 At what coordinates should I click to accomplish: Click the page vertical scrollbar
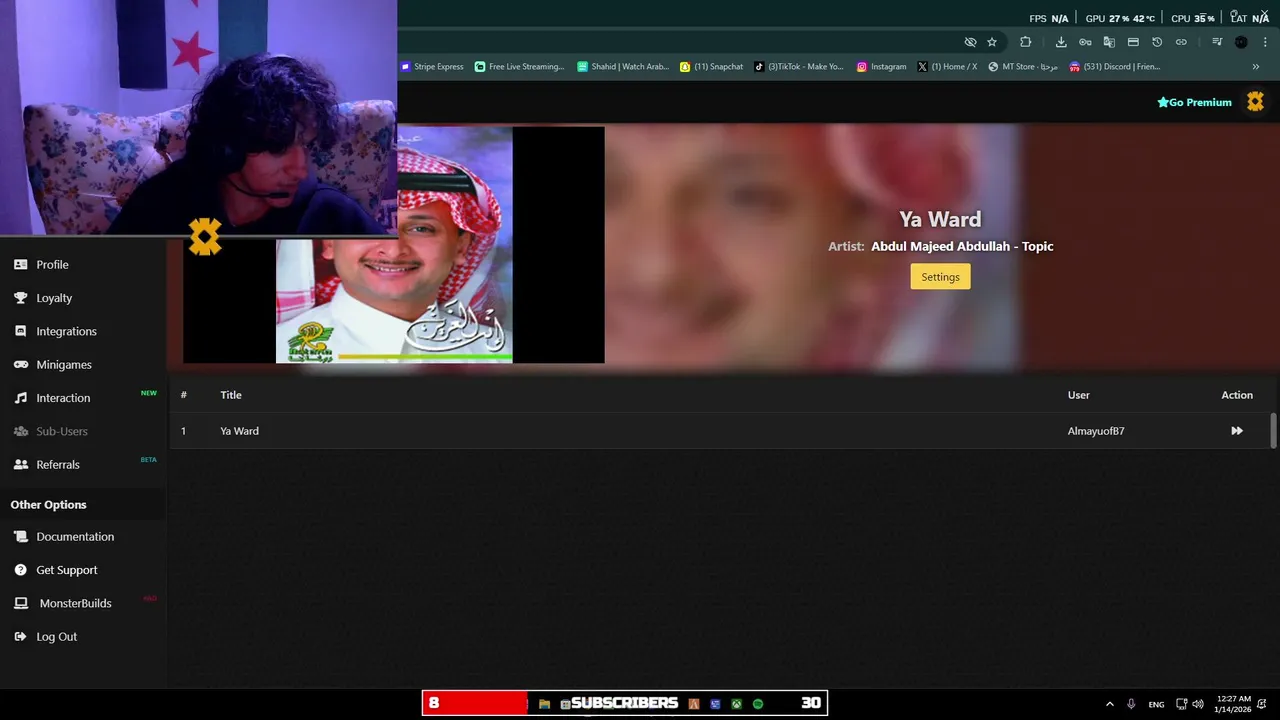[x=1273, y=430]
